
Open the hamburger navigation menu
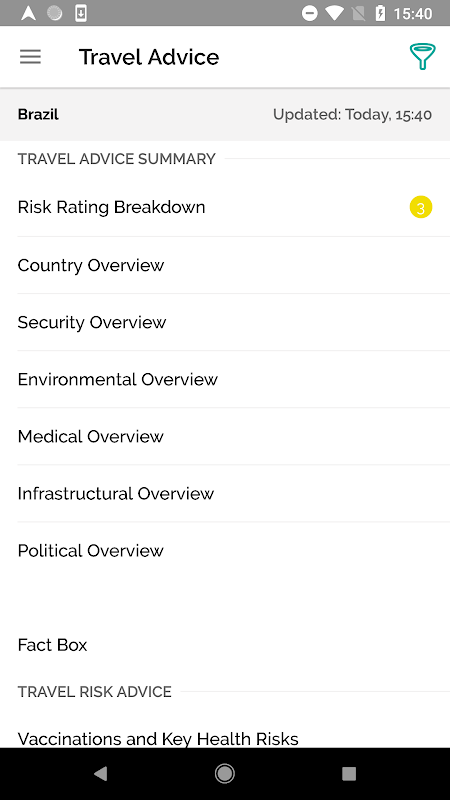30,57
